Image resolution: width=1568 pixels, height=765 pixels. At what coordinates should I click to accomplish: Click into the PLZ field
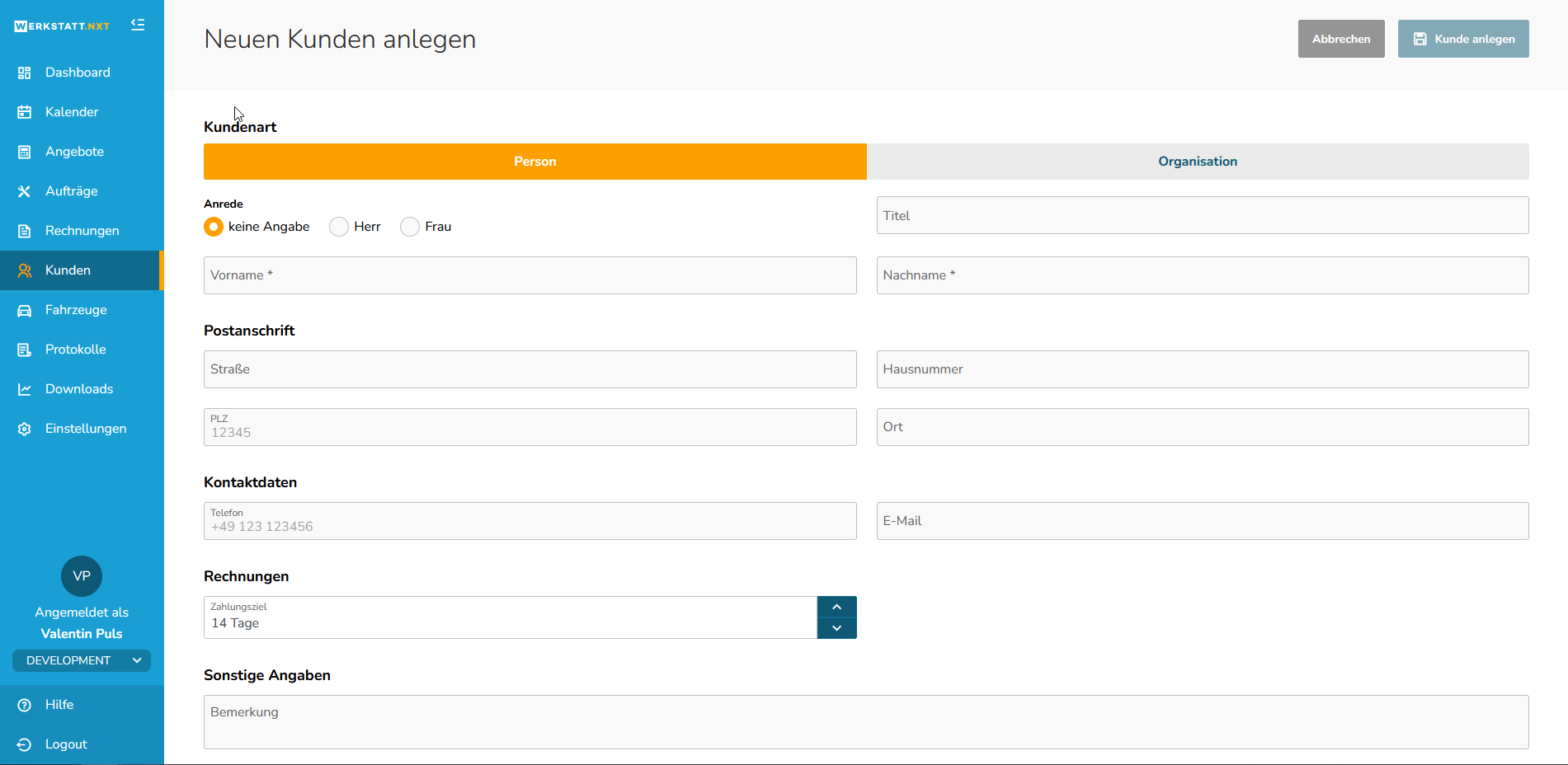530,427
